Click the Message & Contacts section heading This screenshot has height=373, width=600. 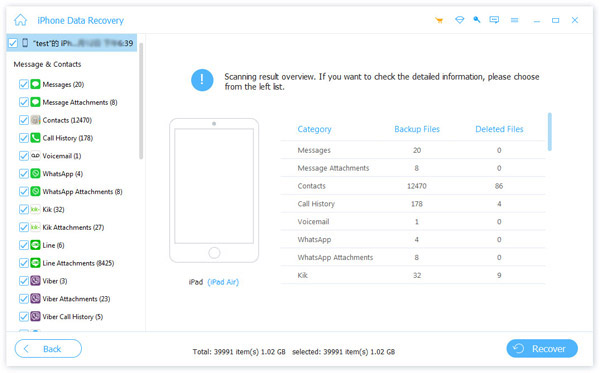click(x=47, y=64)
